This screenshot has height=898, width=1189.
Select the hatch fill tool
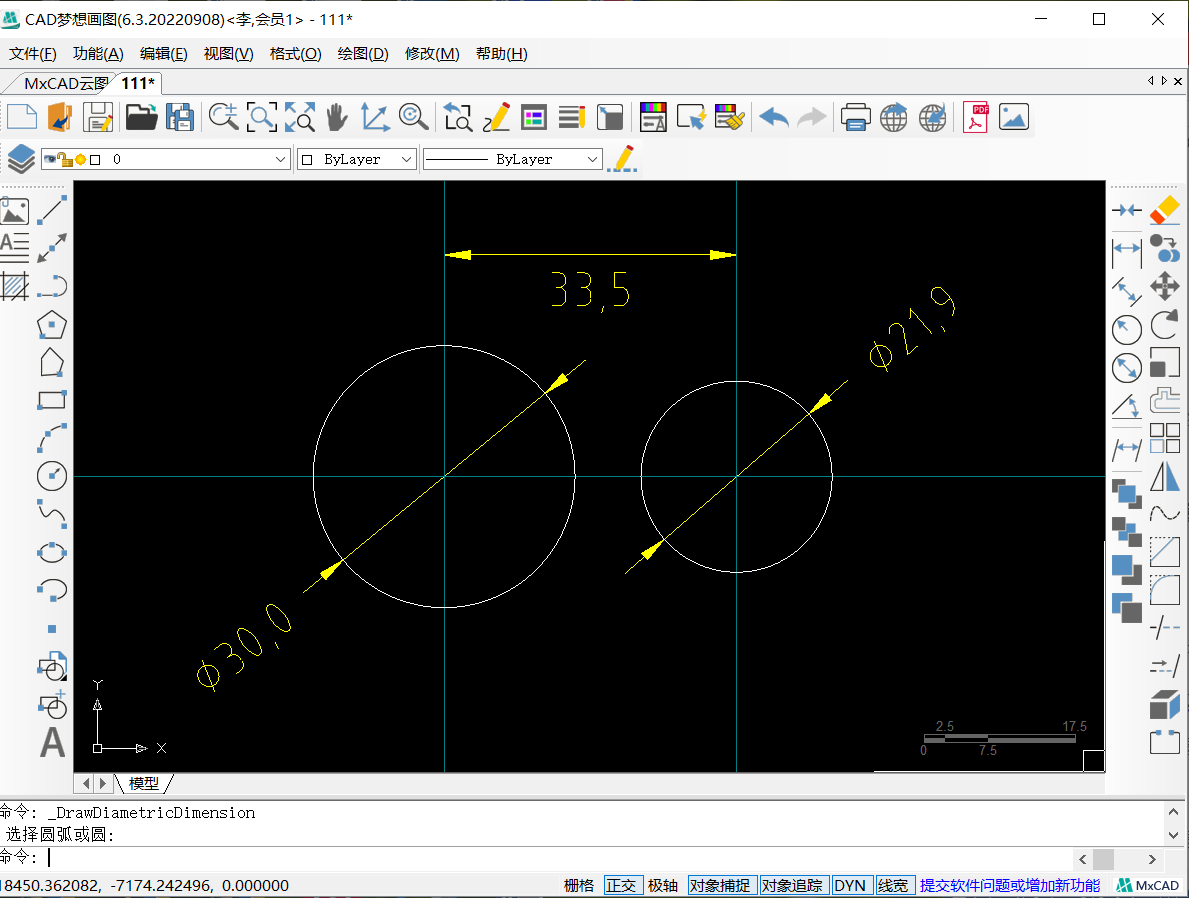(14, 287)
